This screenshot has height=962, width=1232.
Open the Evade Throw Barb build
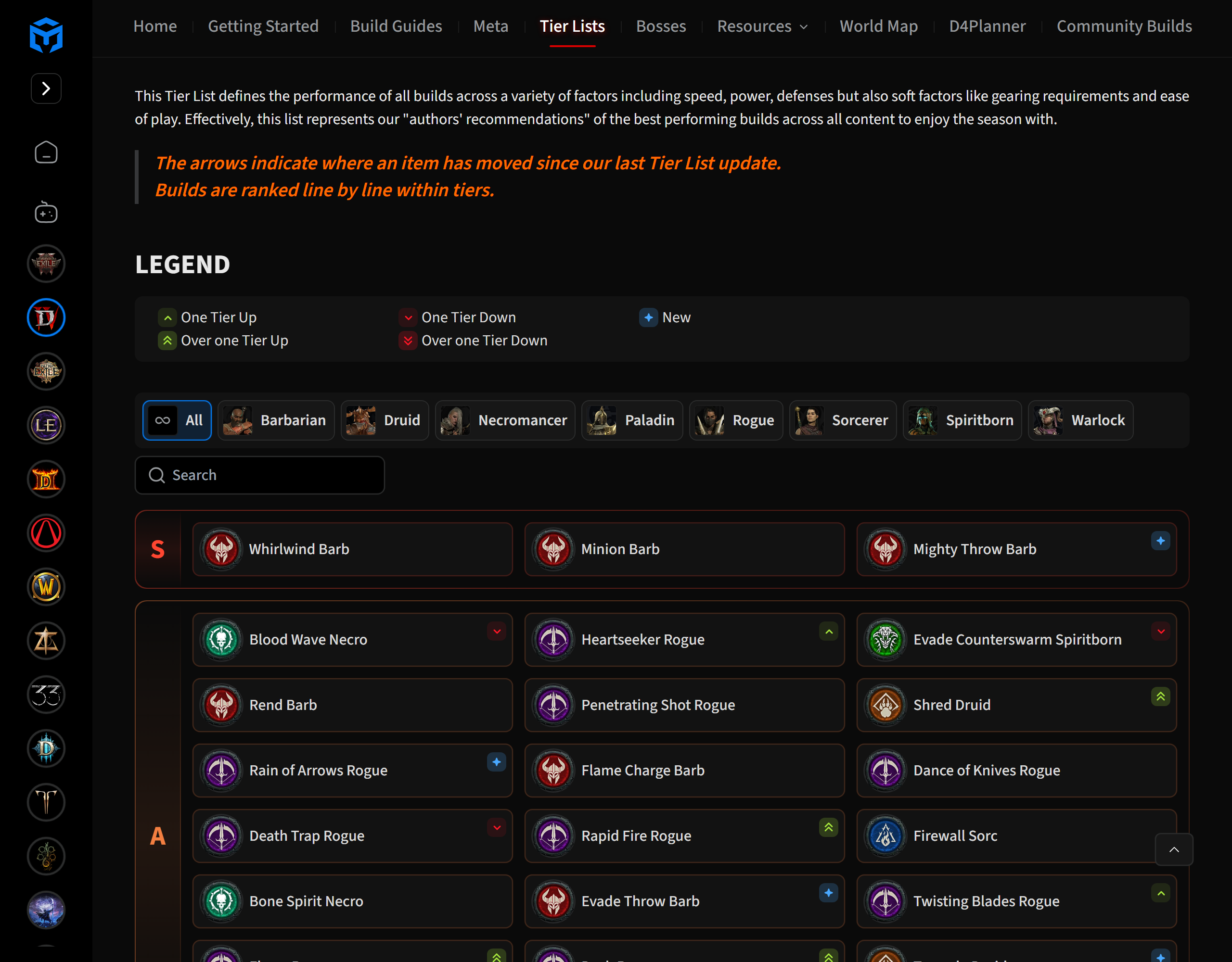684,901
